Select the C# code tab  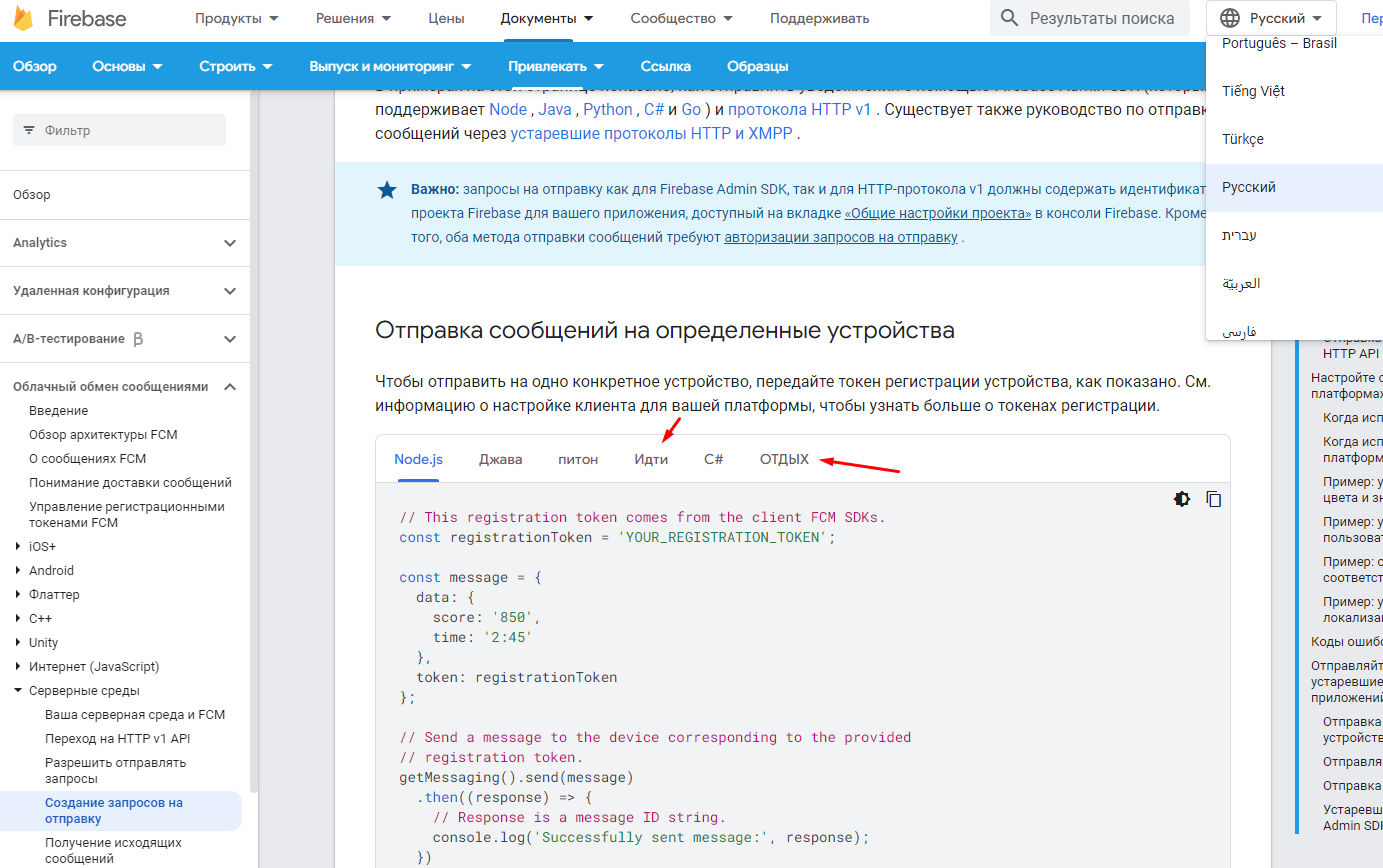pyautogui.click(x=714, y=459)
